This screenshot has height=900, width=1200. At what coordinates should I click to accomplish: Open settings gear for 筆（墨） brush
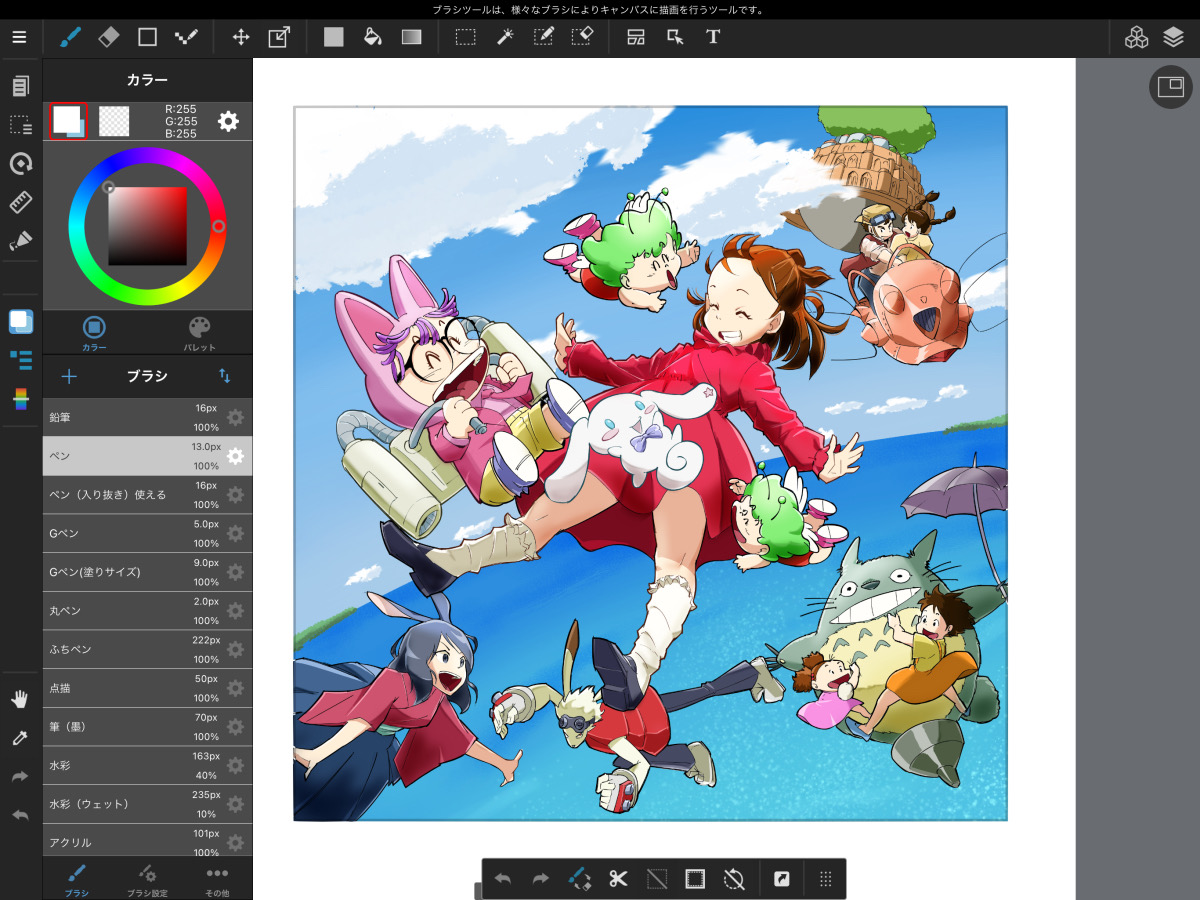point(235,727)
